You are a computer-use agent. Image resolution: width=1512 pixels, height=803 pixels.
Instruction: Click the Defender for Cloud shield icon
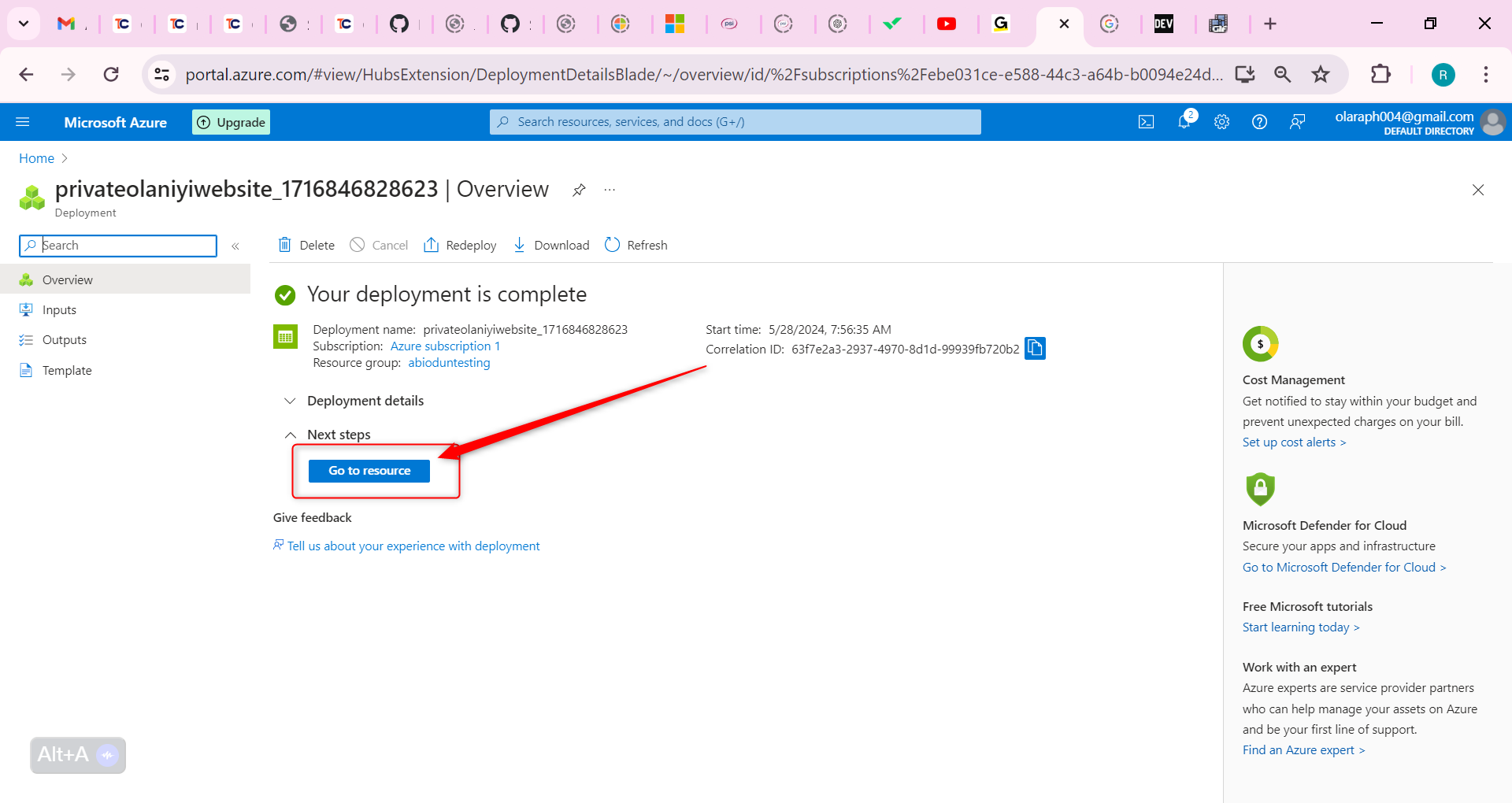pos(1260,489)
